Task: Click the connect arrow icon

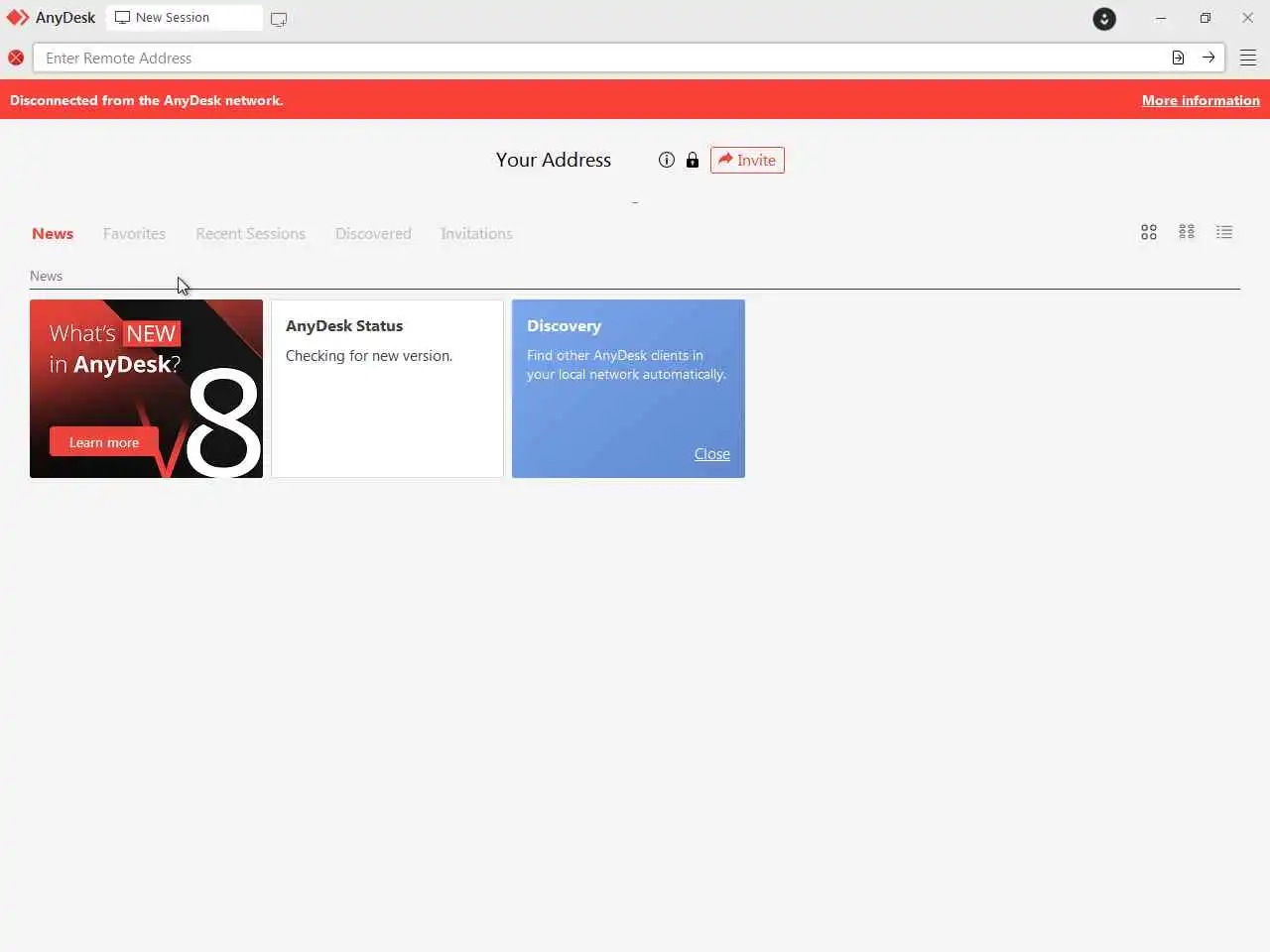Action: (x=1208, y=58)
